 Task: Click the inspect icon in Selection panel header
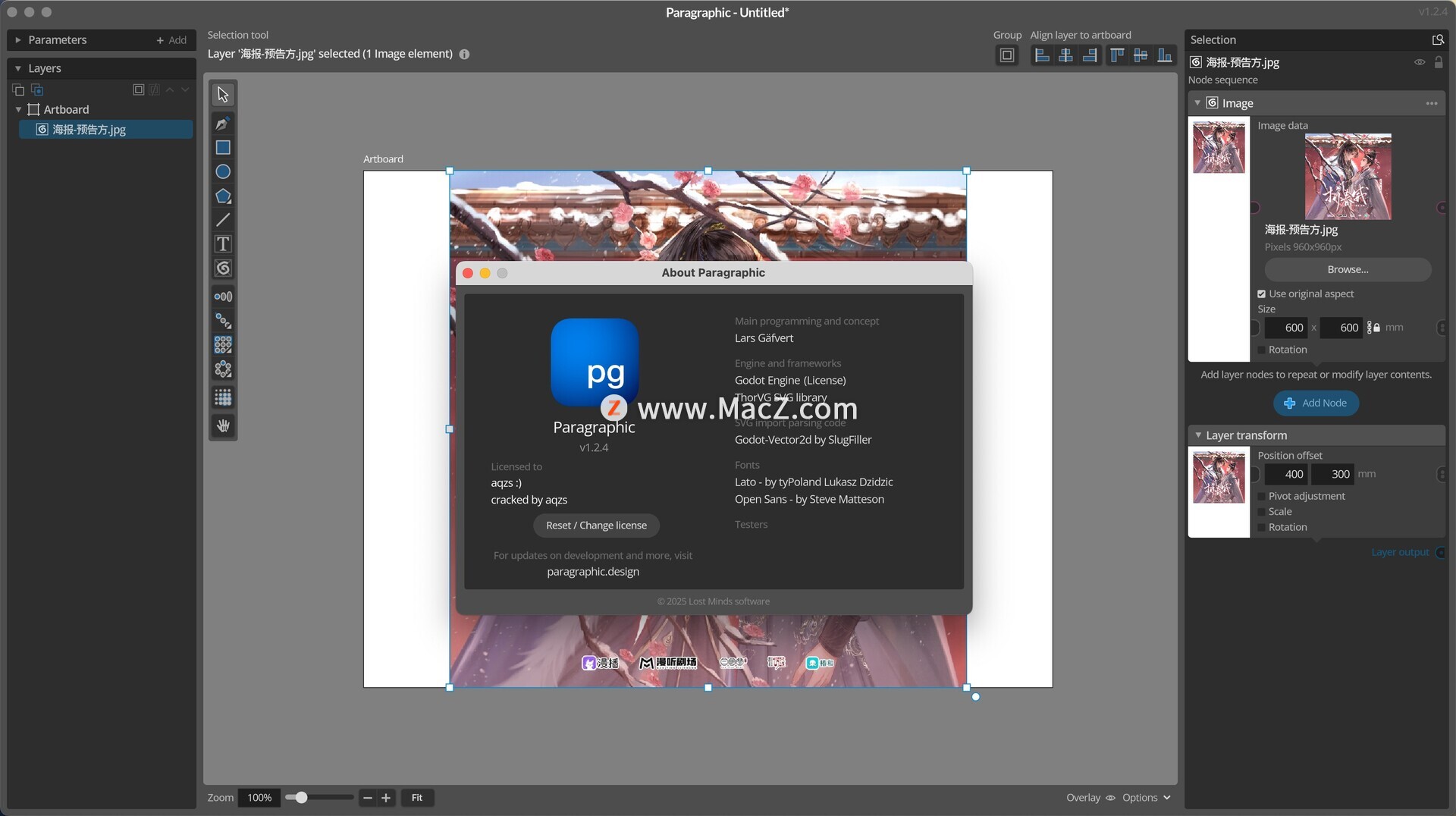(x=1437, y=39)
